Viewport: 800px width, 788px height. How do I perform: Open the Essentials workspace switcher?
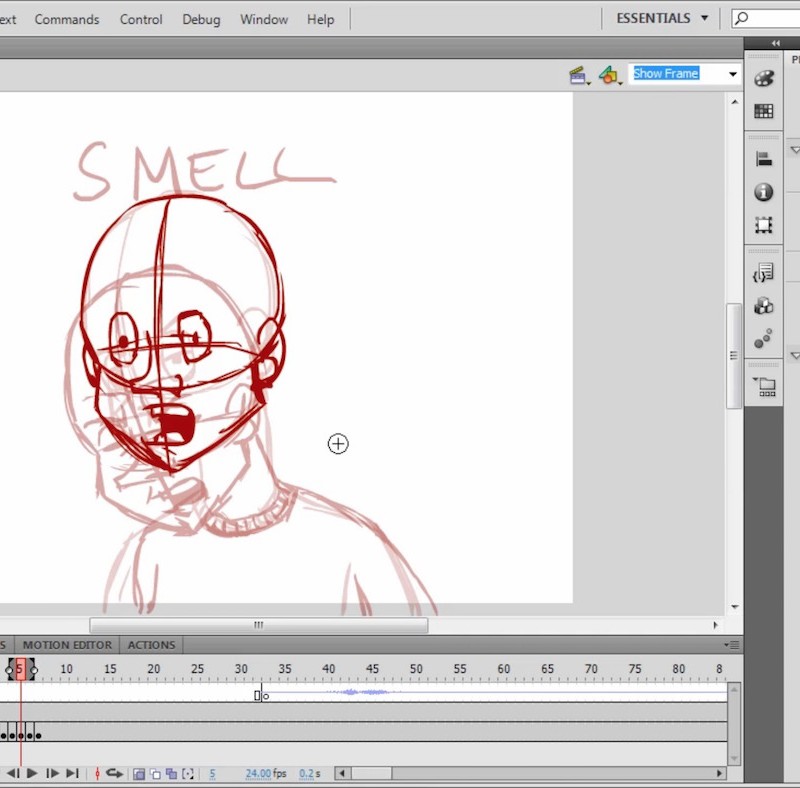click(655, 18)
